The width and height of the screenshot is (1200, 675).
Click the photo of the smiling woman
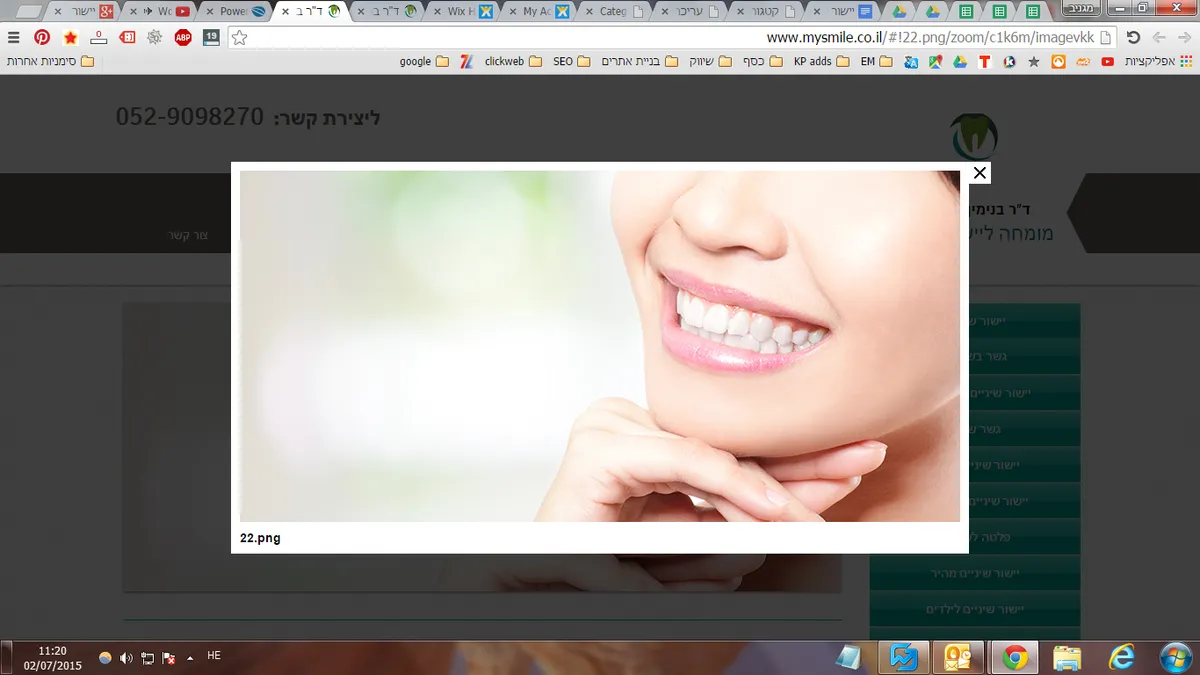click(600, 346)
